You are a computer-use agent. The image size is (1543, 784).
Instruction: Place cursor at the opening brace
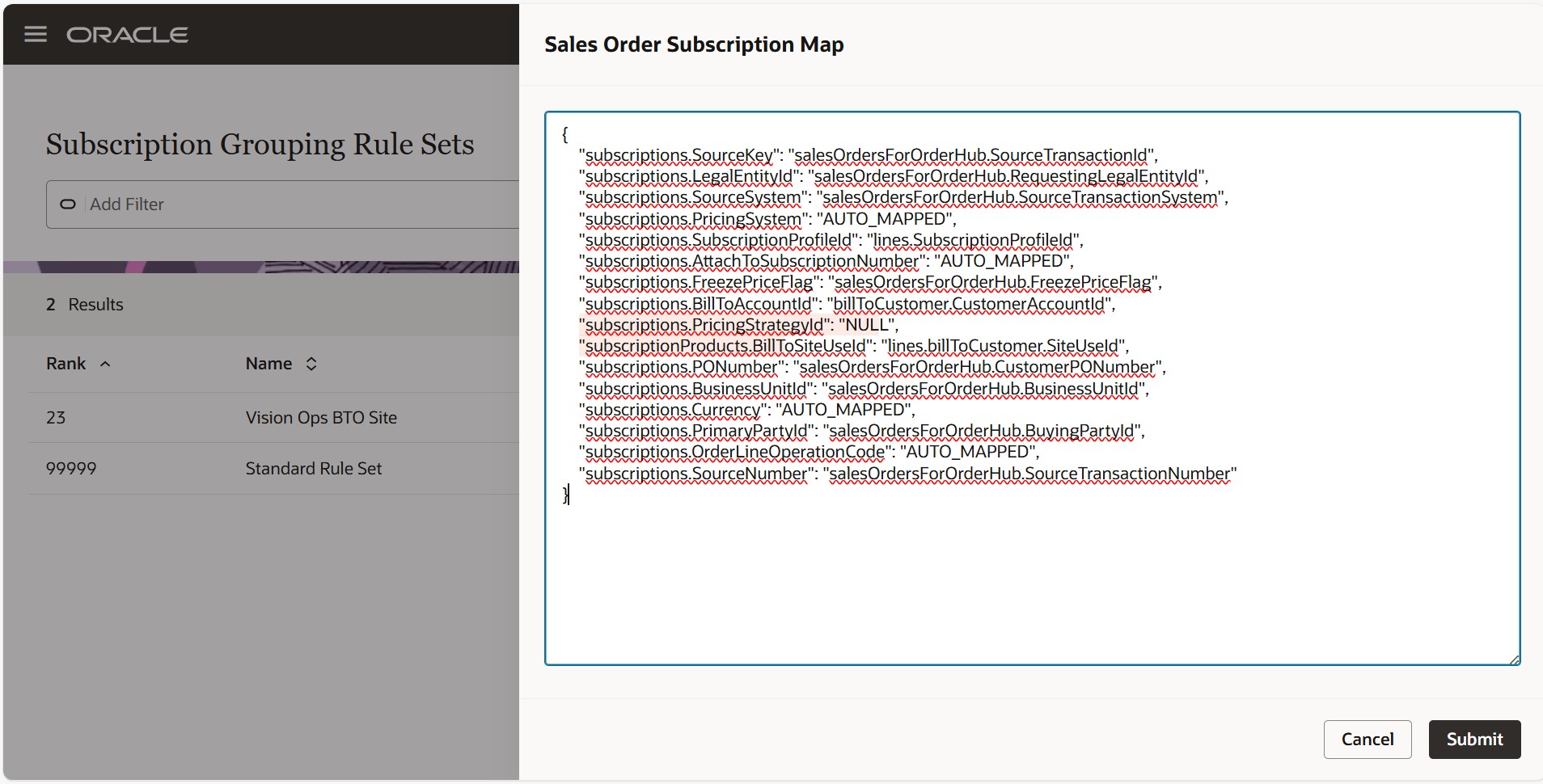[x=565, y=134]
